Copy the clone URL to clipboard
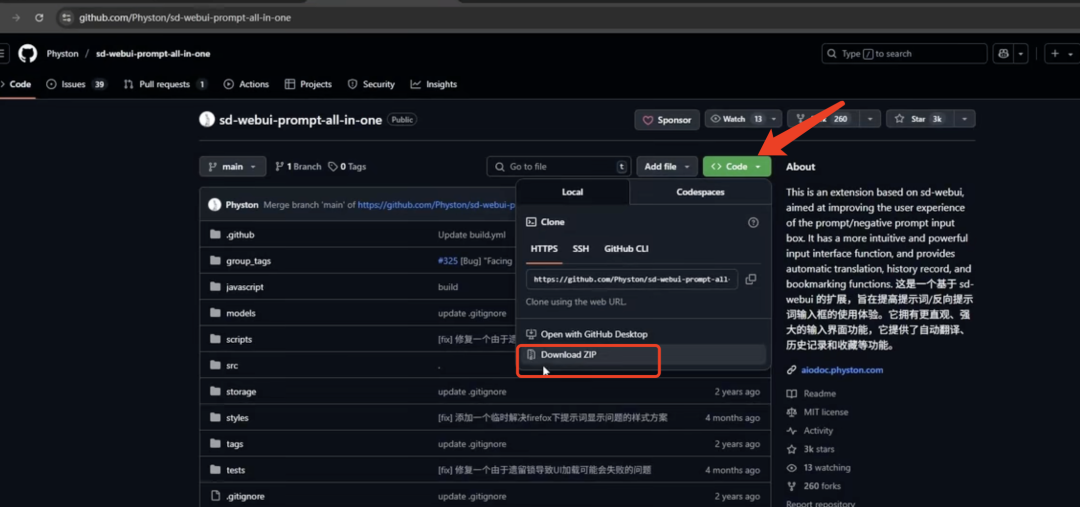 [751, 279]
